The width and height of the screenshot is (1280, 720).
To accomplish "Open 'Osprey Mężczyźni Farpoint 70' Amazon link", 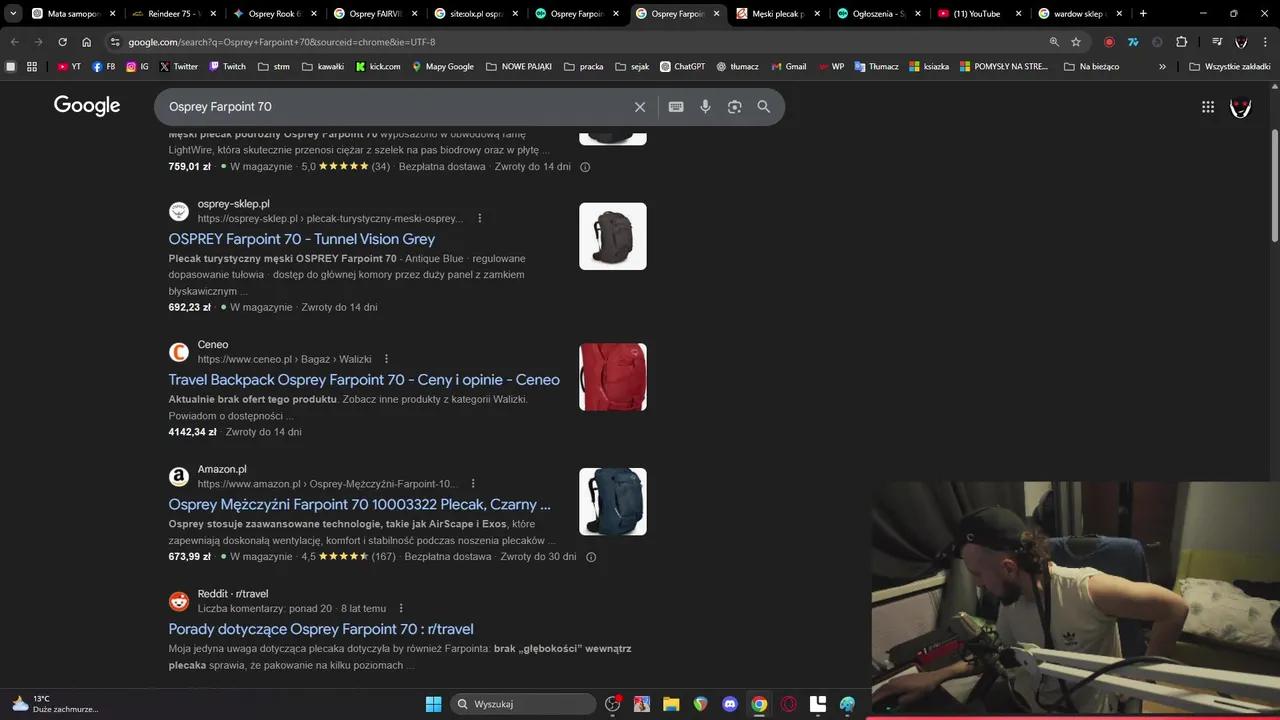I will (x=360, y=504).
